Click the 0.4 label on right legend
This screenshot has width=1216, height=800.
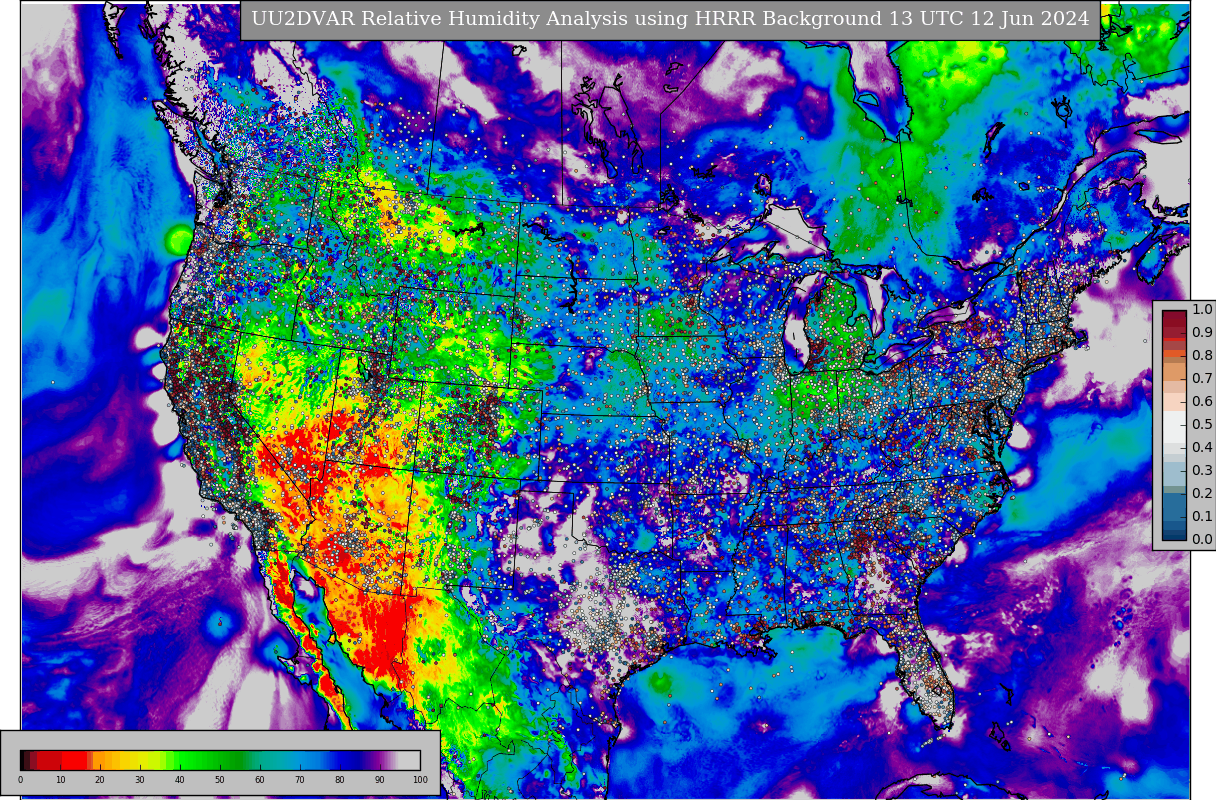[1202, 448]
